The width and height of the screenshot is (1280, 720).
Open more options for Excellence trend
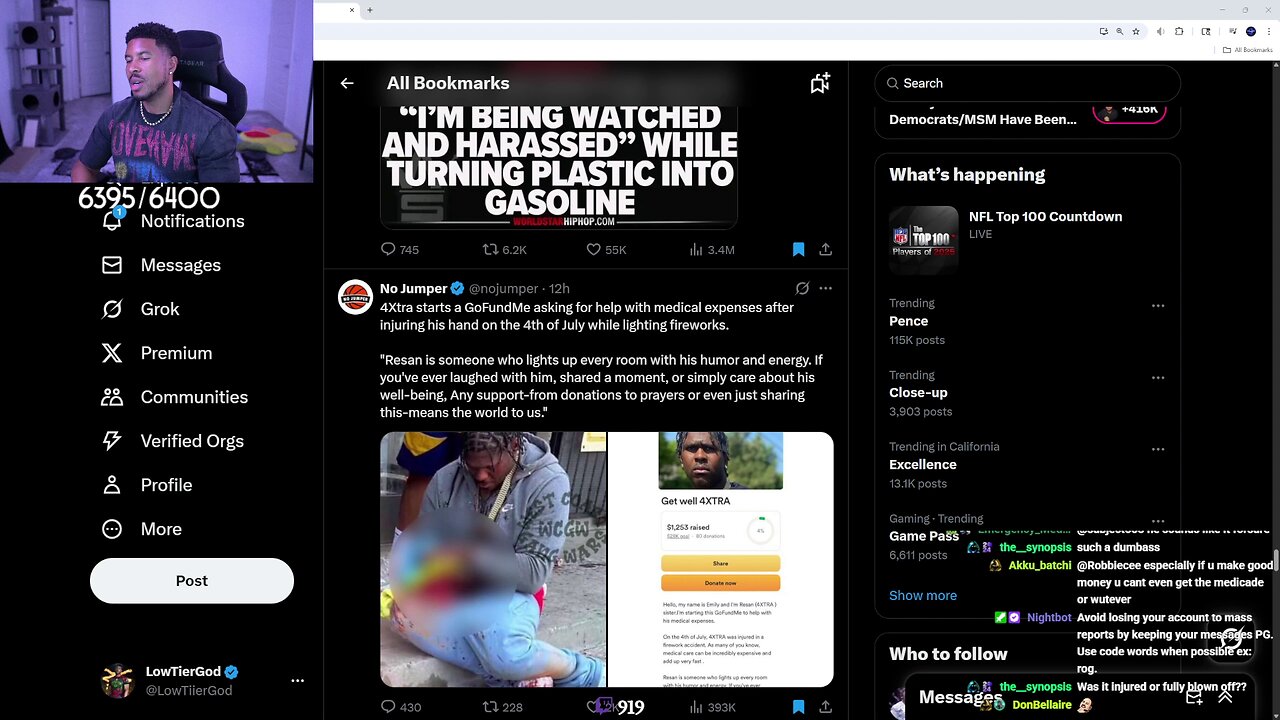[x=1158, y=449]
